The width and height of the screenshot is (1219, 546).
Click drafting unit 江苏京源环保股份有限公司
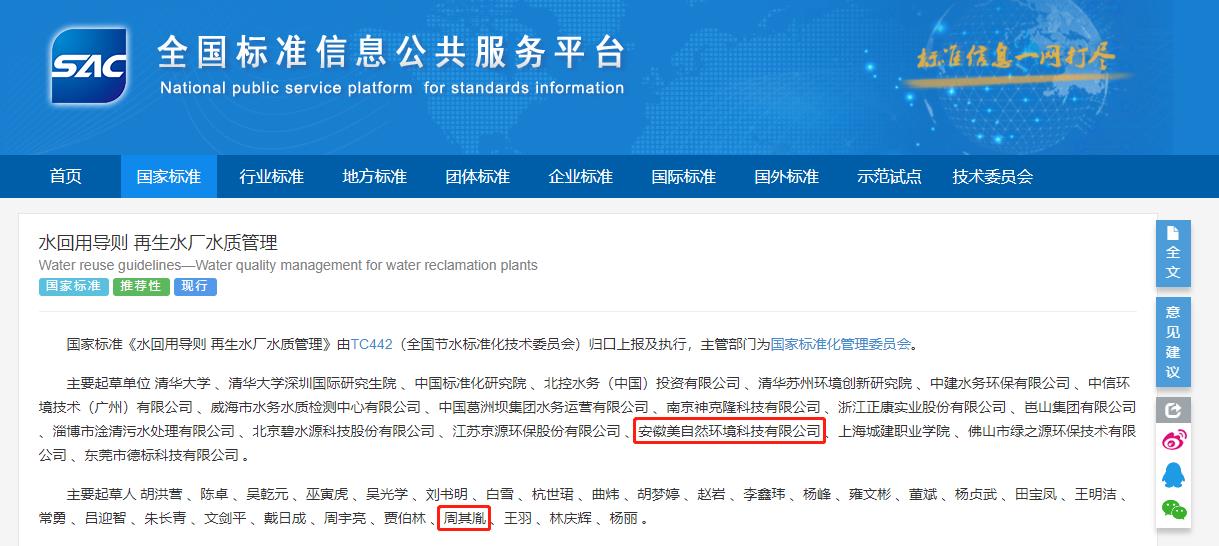click(536, 432)
